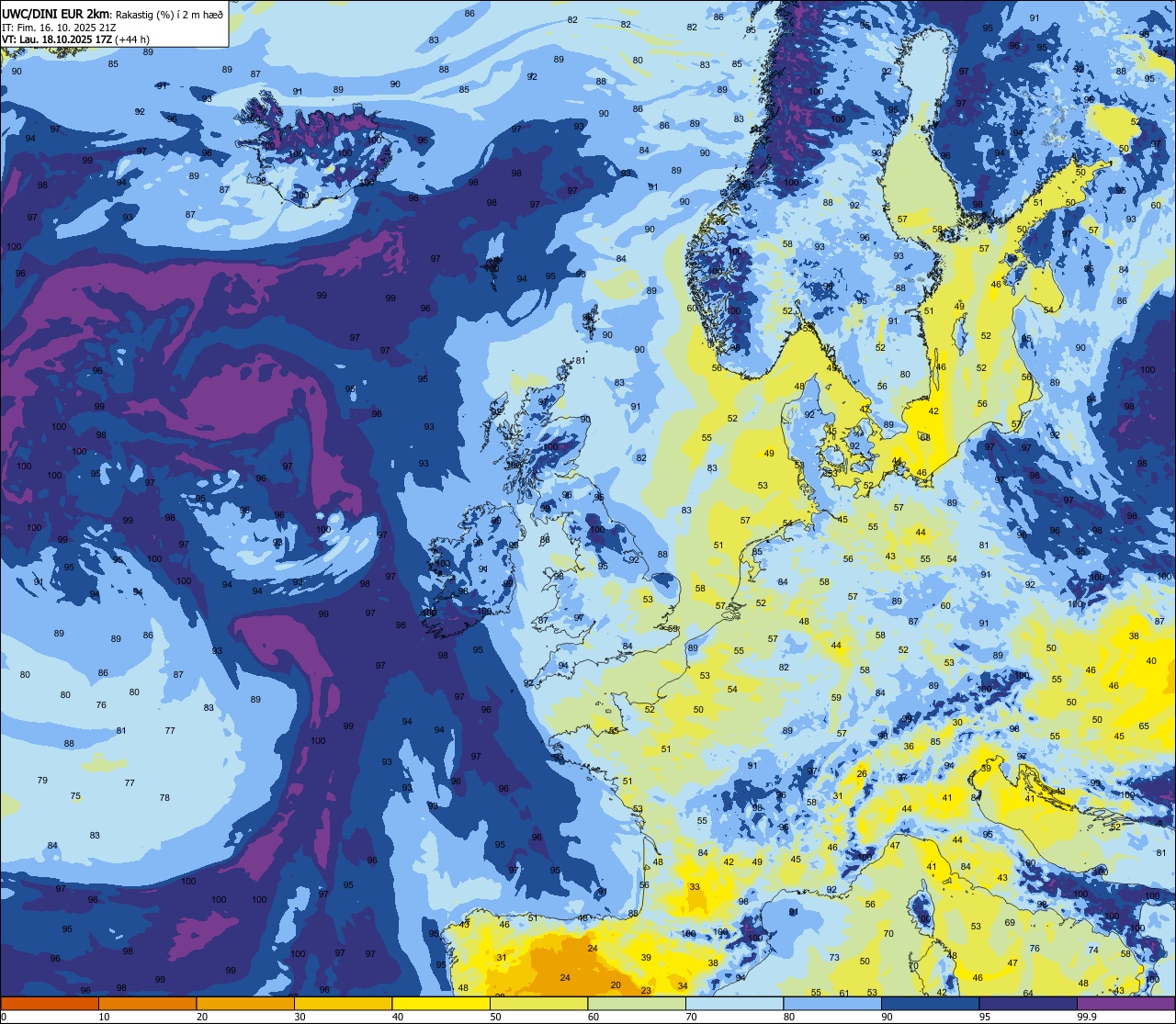
Task: Click the humidity value "26" over the Alps
Action: point(862,773)
